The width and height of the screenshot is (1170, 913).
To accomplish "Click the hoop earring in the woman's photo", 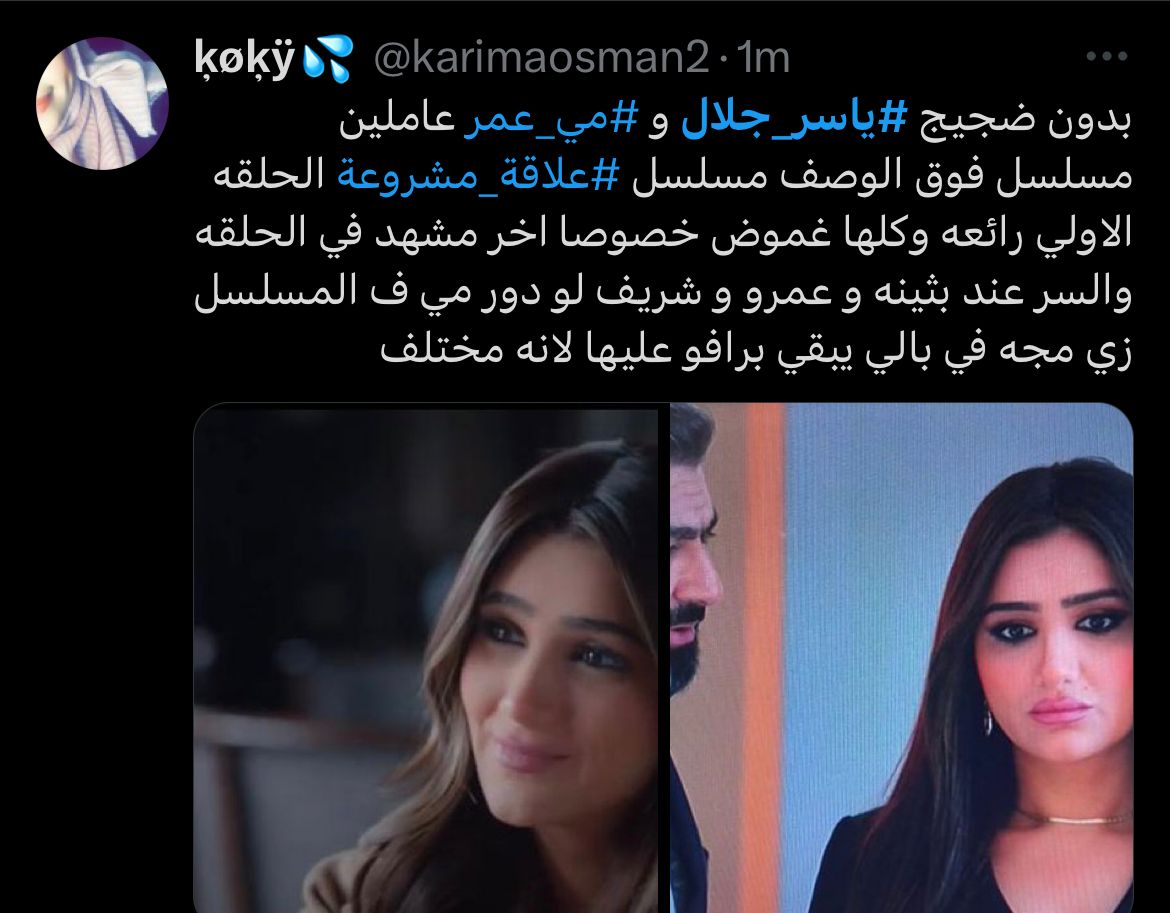I will pos(989,721).
